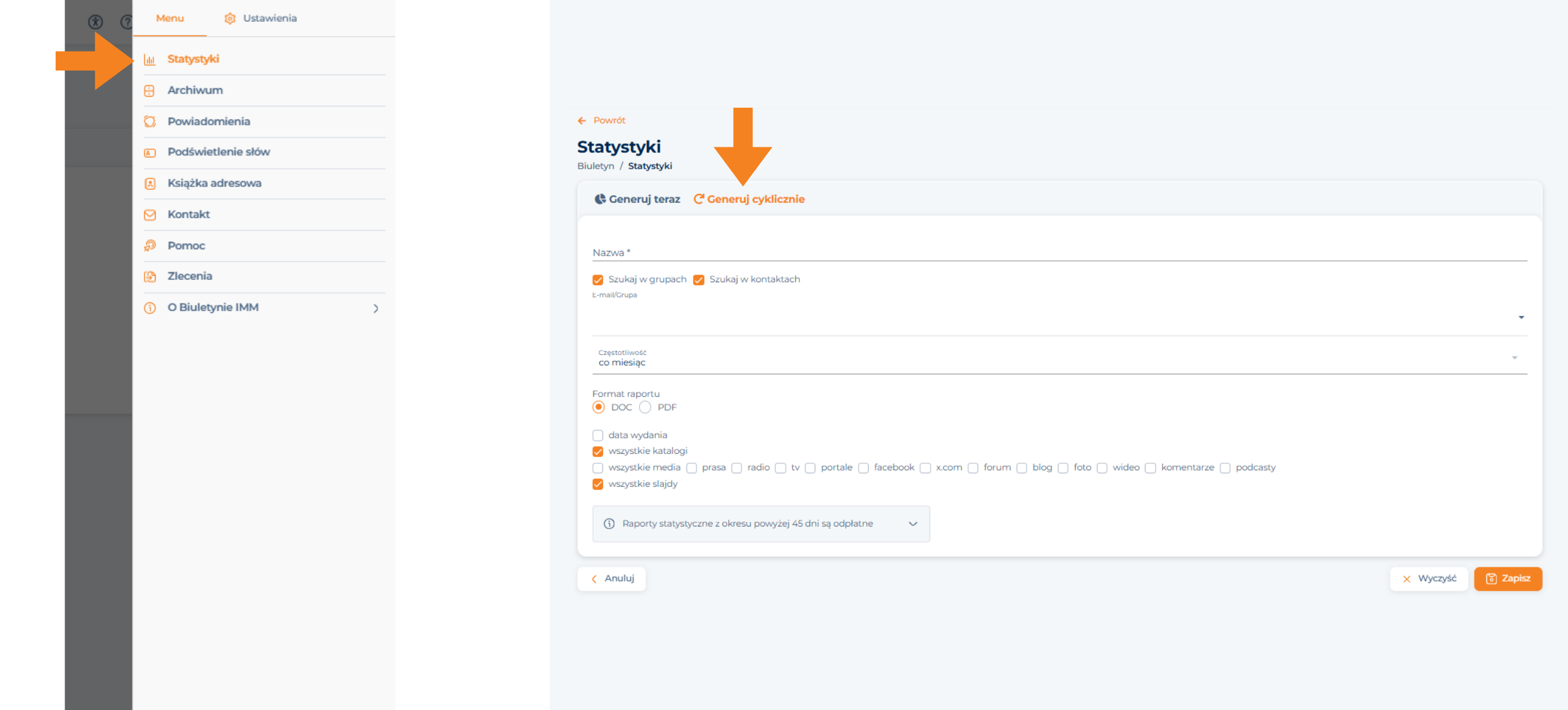Screen dimensions: 1568x710
Task: Click the Powiadomienia icon
Action: pyautogui.click(x=149, y=122)
